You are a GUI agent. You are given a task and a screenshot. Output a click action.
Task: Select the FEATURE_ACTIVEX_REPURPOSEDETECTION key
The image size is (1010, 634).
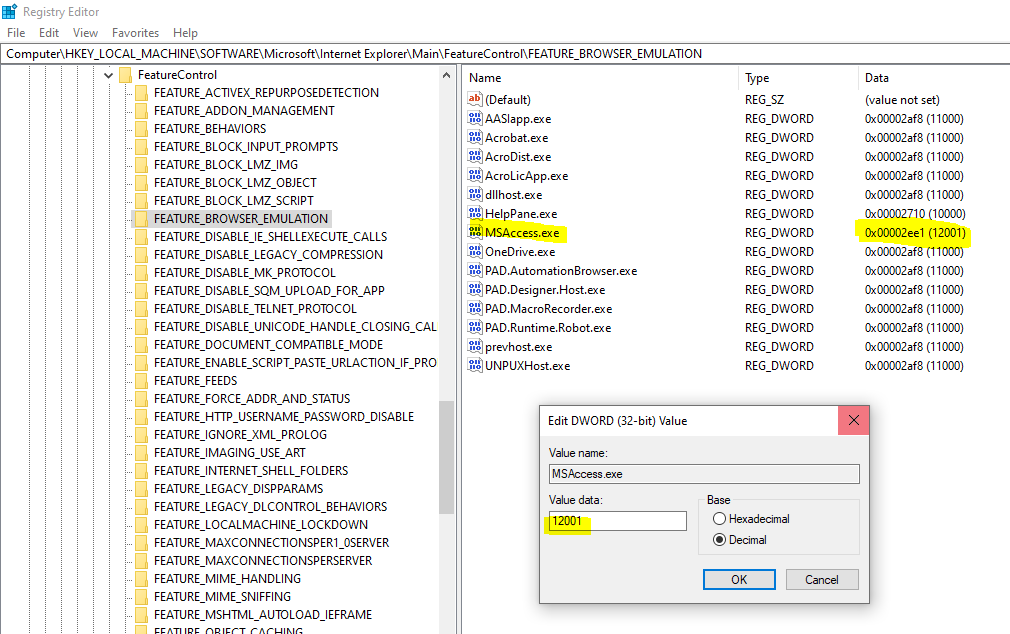click(266, 93)
